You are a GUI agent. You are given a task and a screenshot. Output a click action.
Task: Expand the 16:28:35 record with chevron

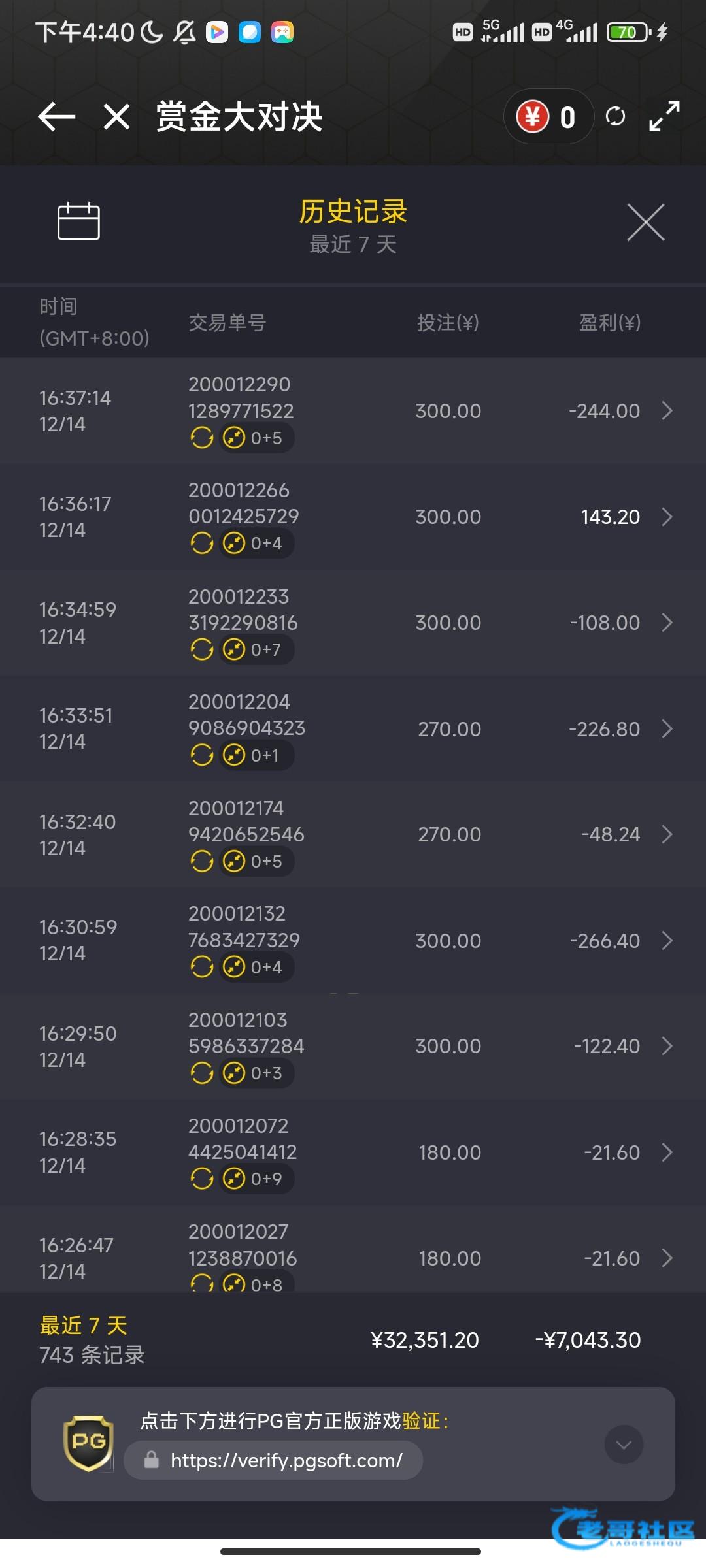(667, 1152)
